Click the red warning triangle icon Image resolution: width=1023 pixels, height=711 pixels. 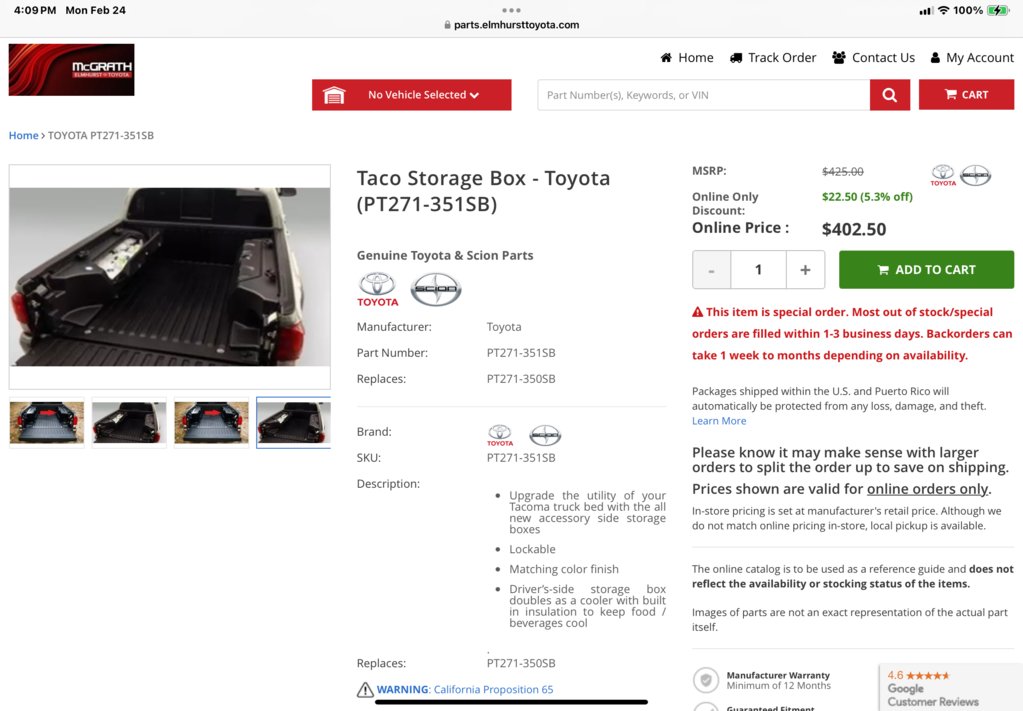click(x=697, y=312)
